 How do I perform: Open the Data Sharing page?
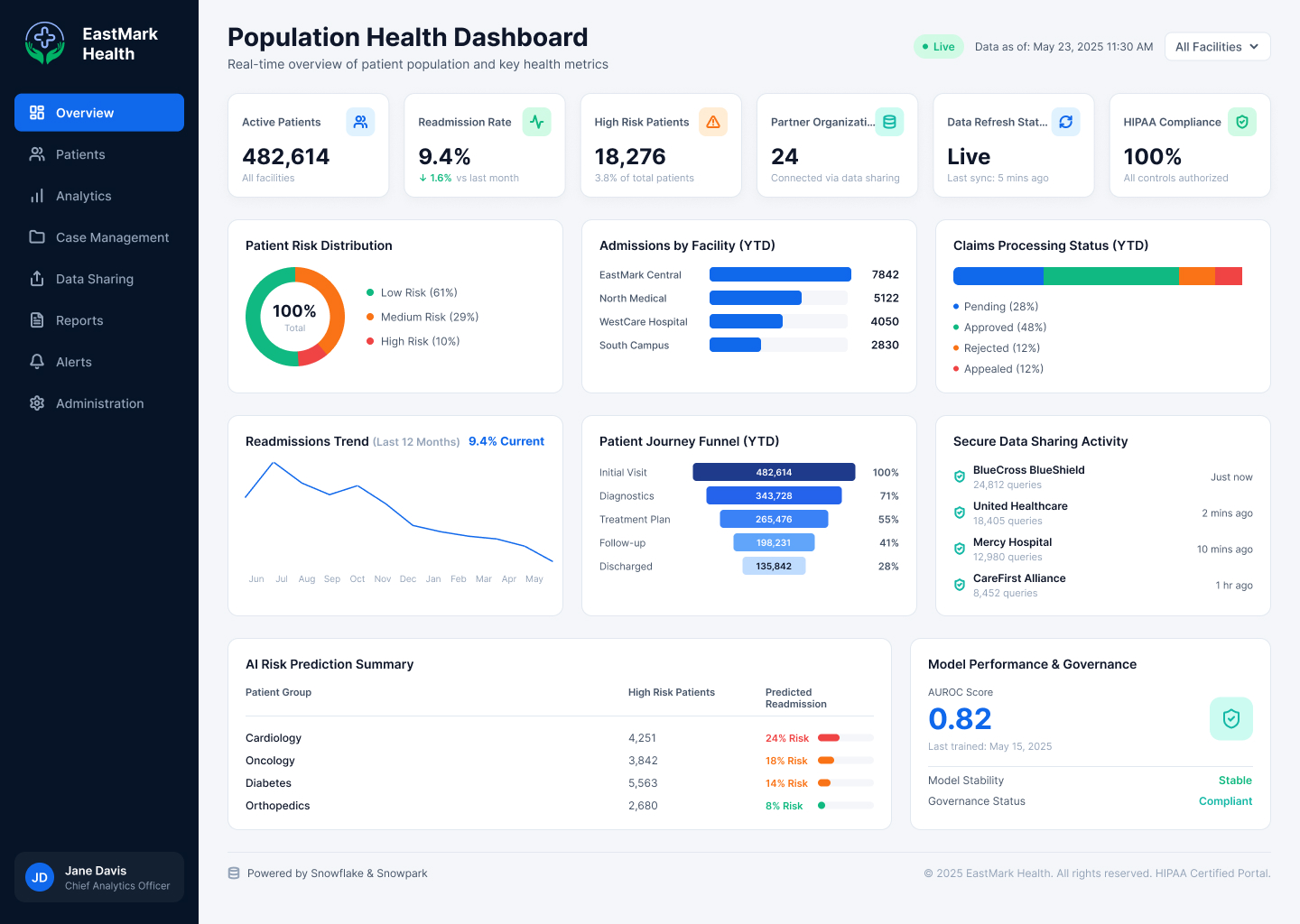pos(99,279)
